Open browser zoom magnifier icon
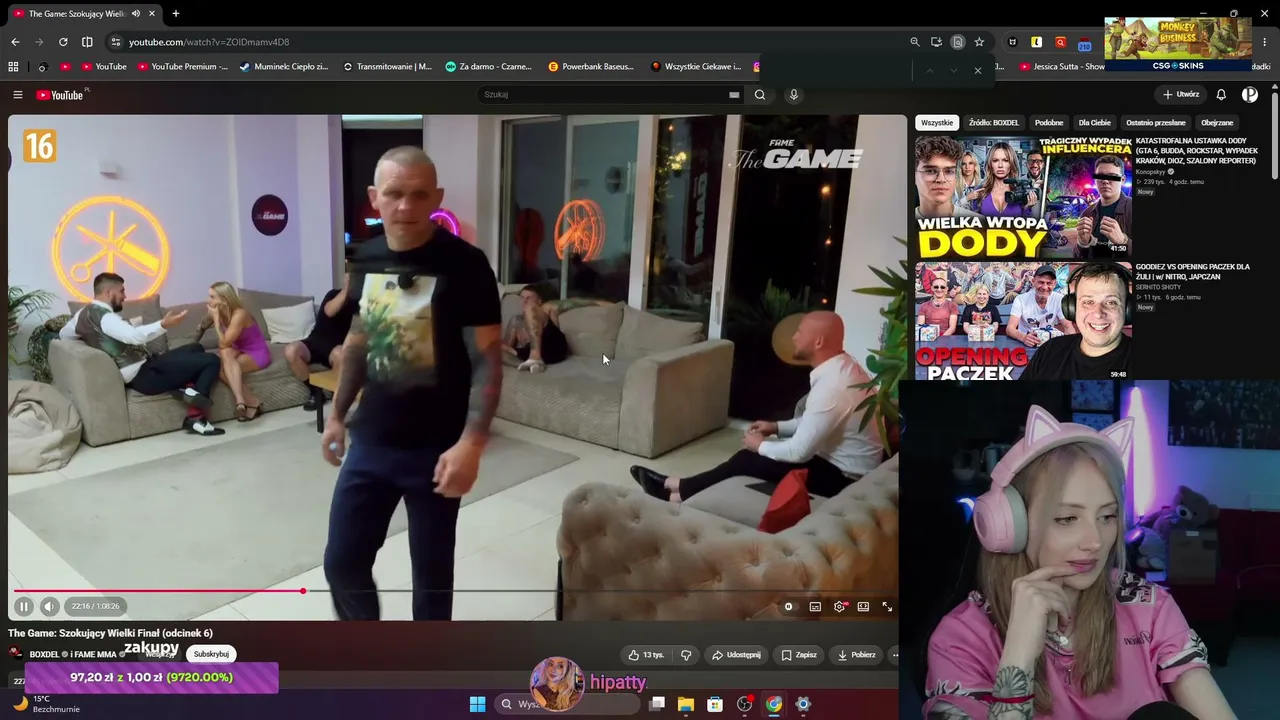The image size is (1280, 720). [x=915, y=42]
